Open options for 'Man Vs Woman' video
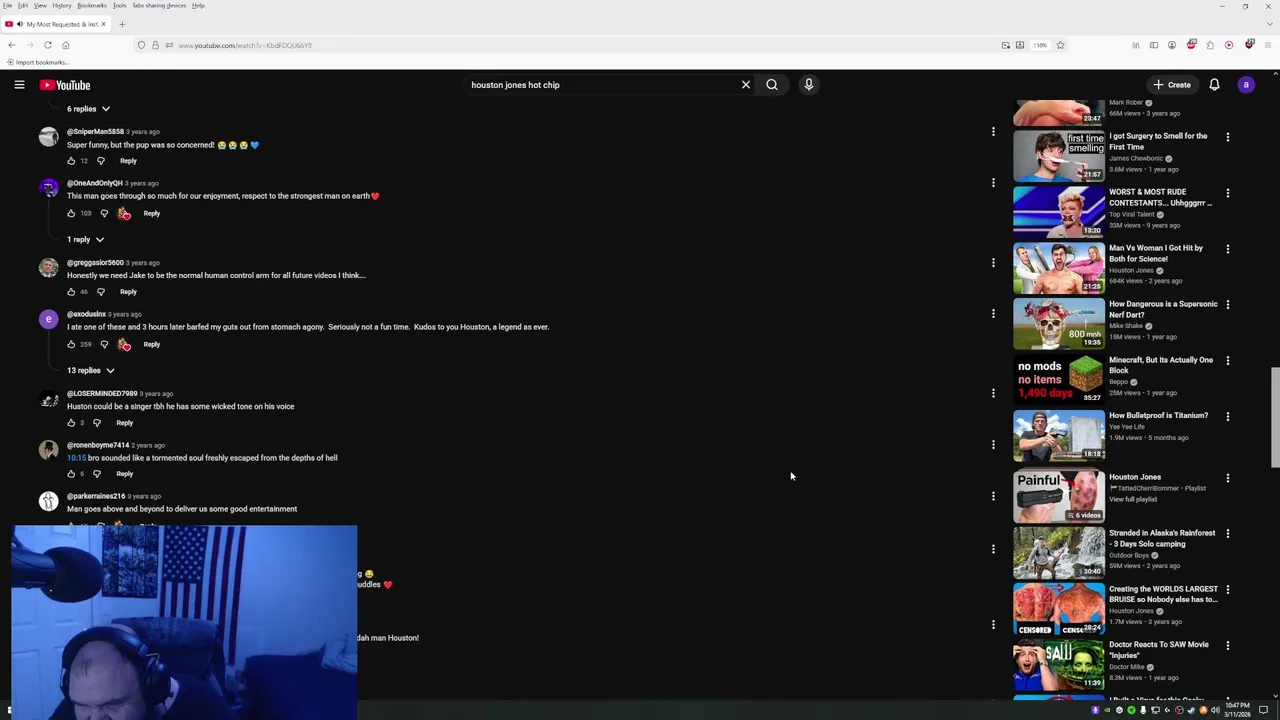This screenshot has width=1280, height=720. coord(1228,249)
